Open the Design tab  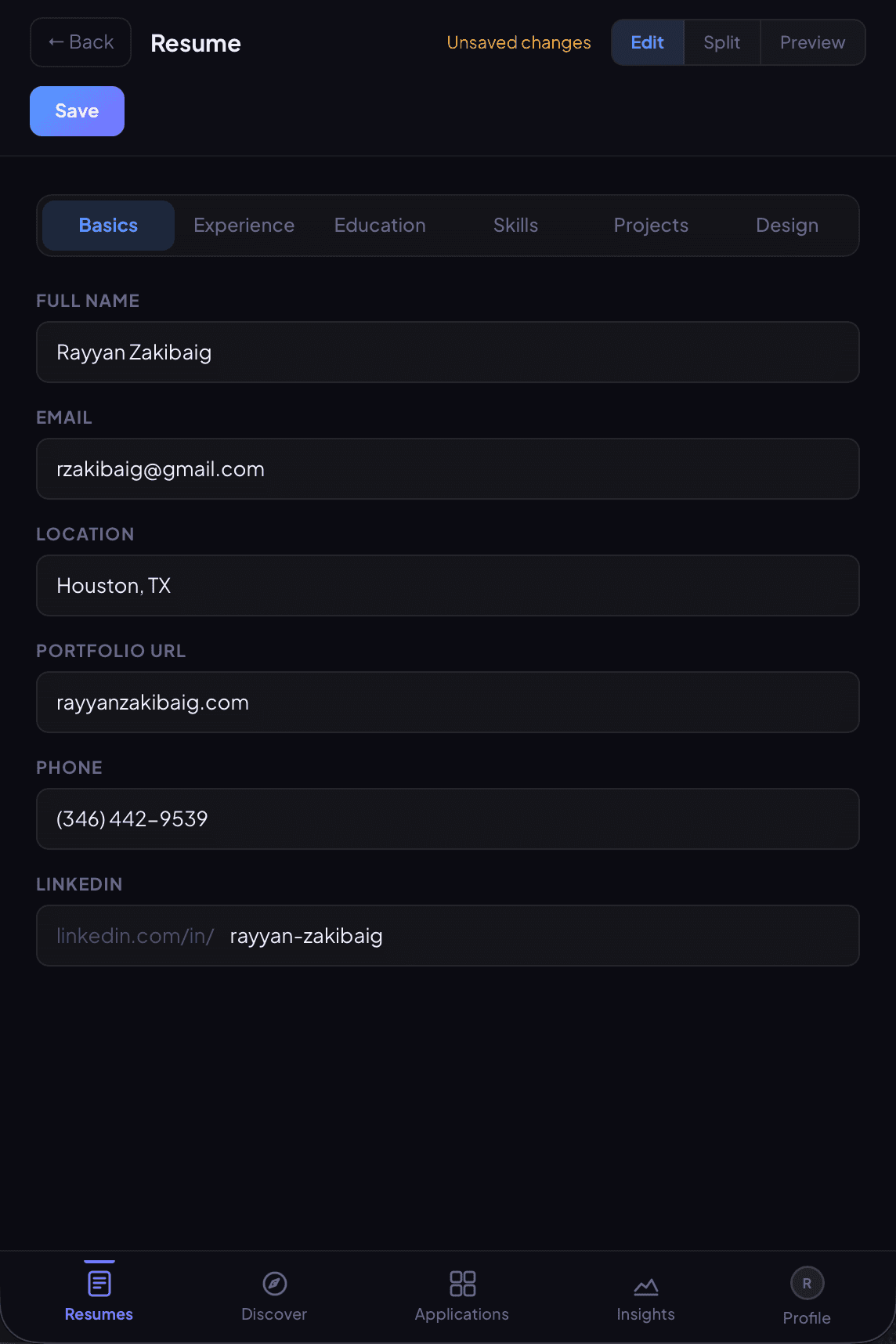[786, 226]
